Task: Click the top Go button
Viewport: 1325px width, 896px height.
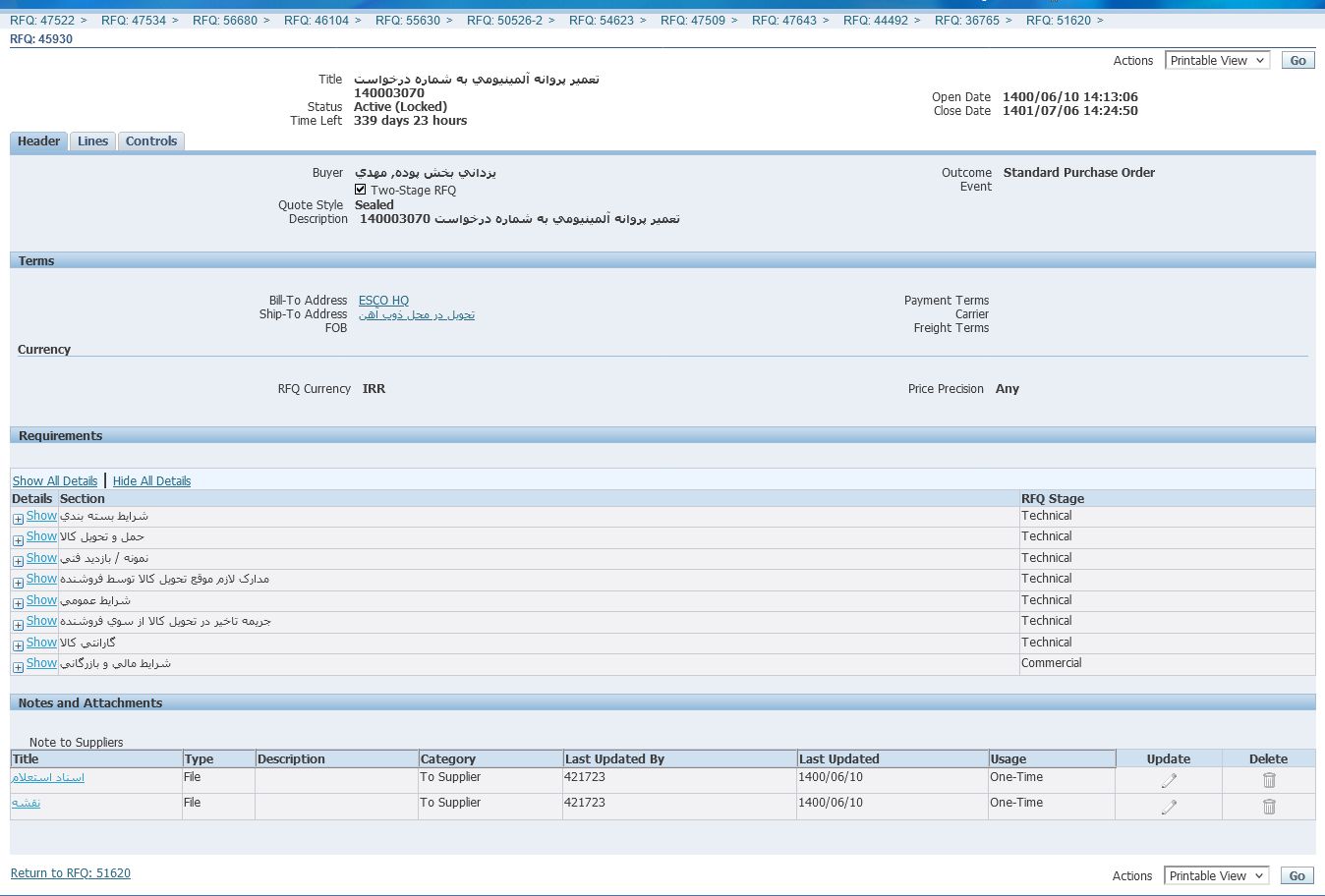Action: pyautogui.click(x=1297, y=61)
